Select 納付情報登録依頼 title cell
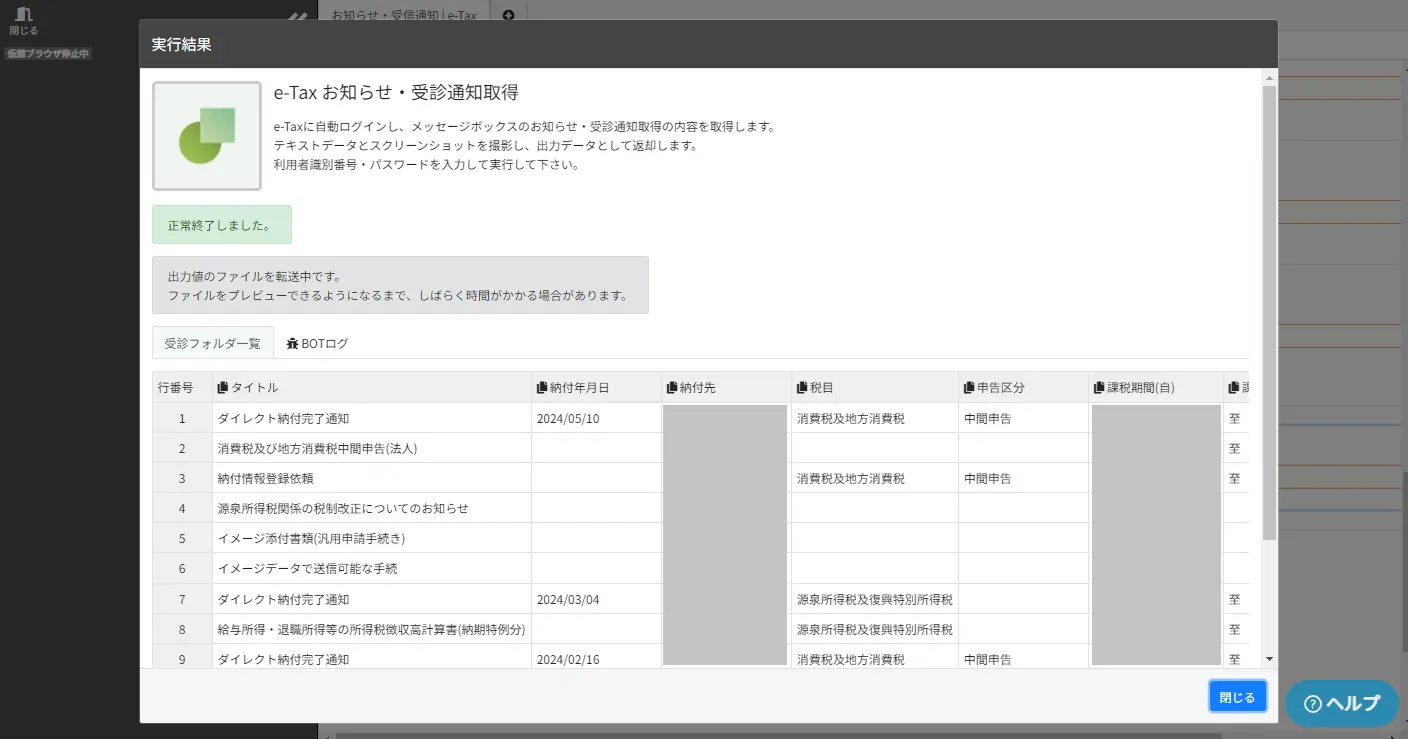 pyautogui.click(x=372, y=478)
